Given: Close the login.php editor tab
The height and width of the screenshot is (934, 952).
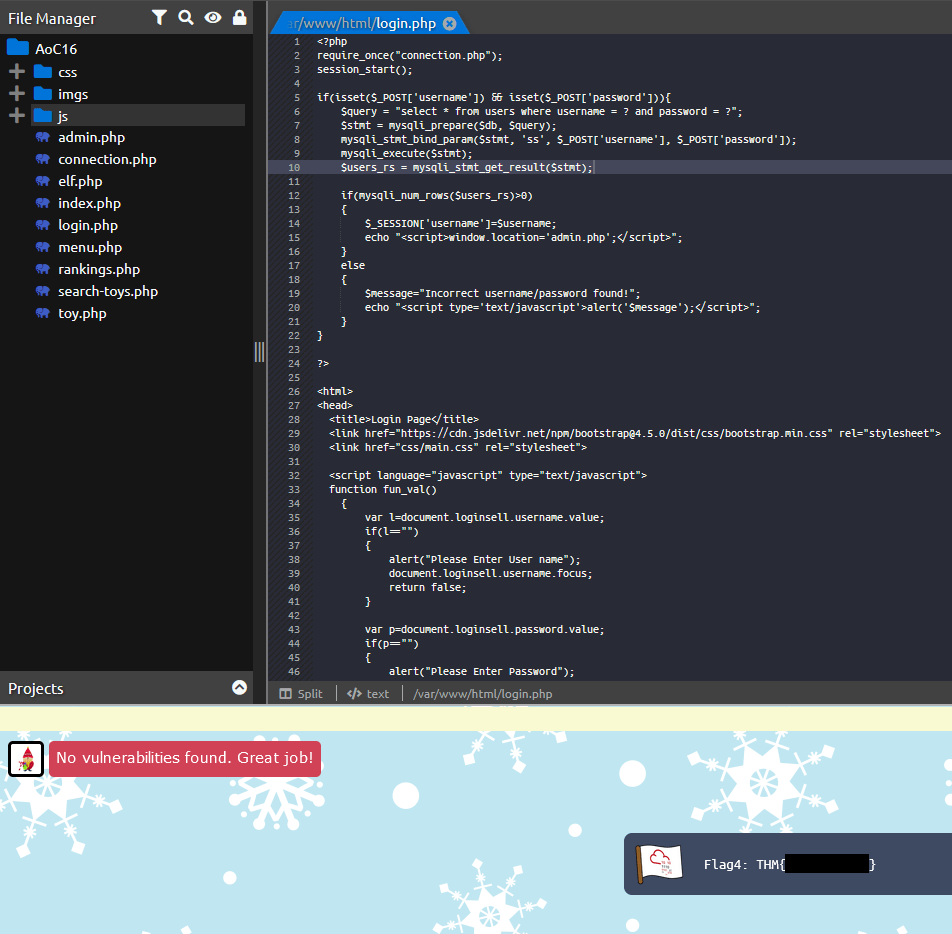Looking at the screenshot, I should point(449,24).
